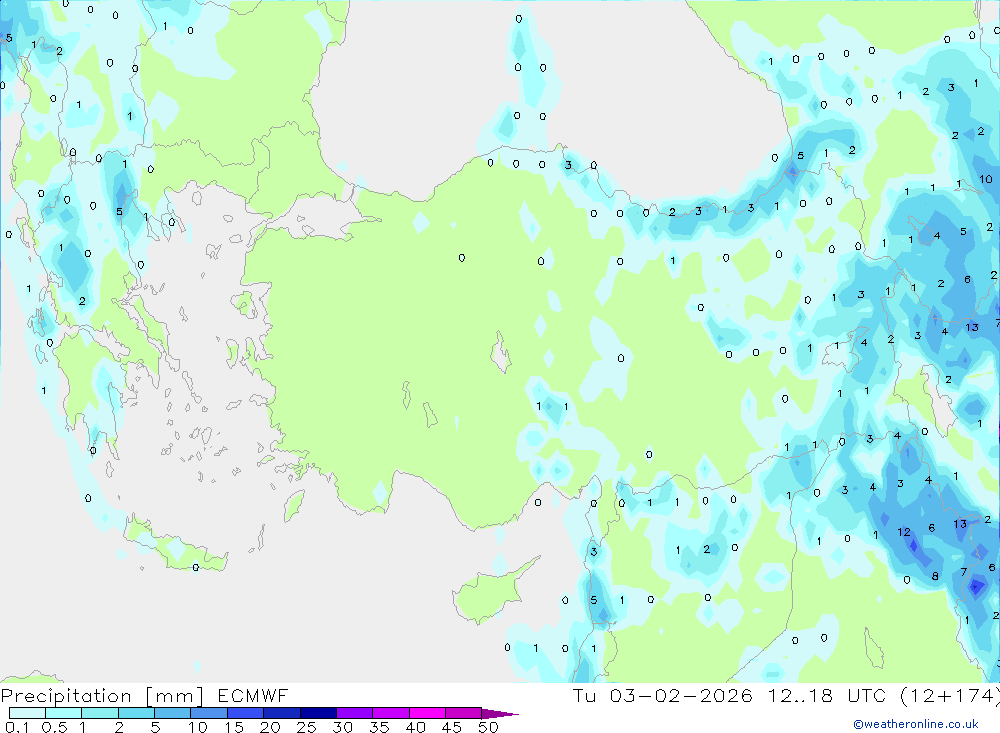Viewport: 1000px width, 733px height.
Task: Click the '[mm]' unit label
Action: point(175,696)
